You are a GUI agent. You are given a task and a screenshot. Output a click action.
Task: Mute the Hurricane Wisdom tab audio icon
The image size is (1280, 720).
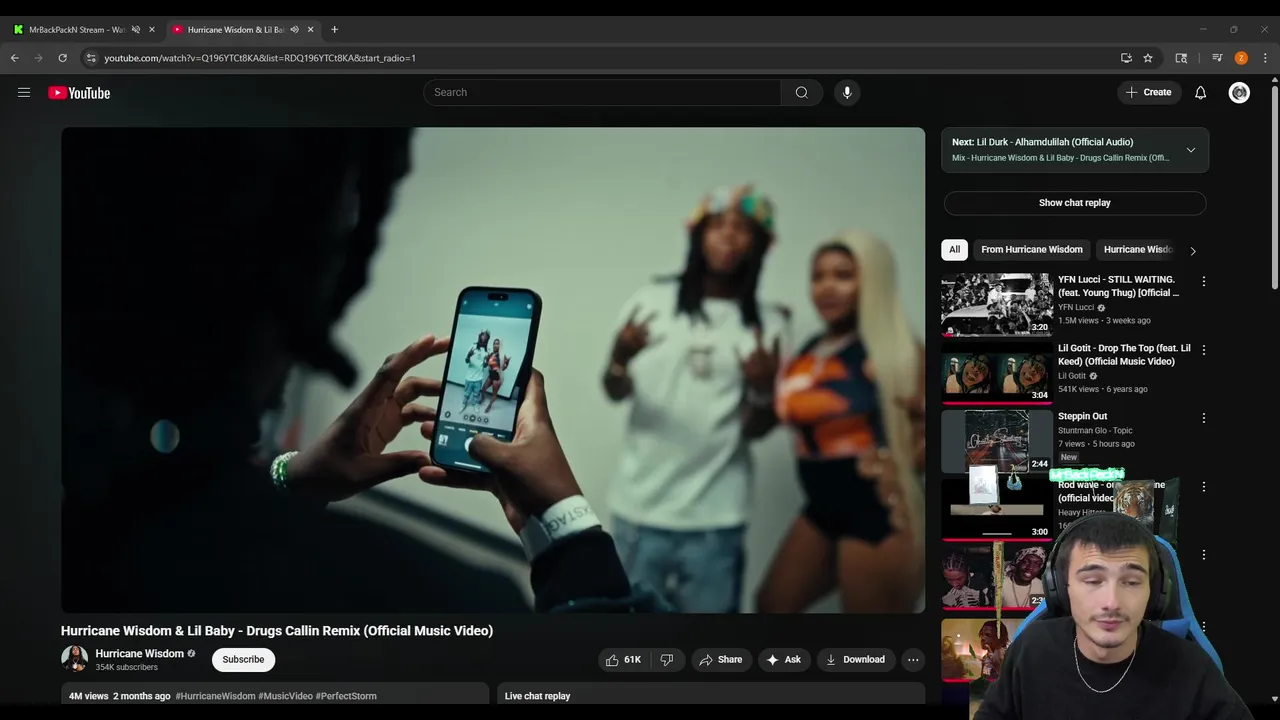pos(294,29)
